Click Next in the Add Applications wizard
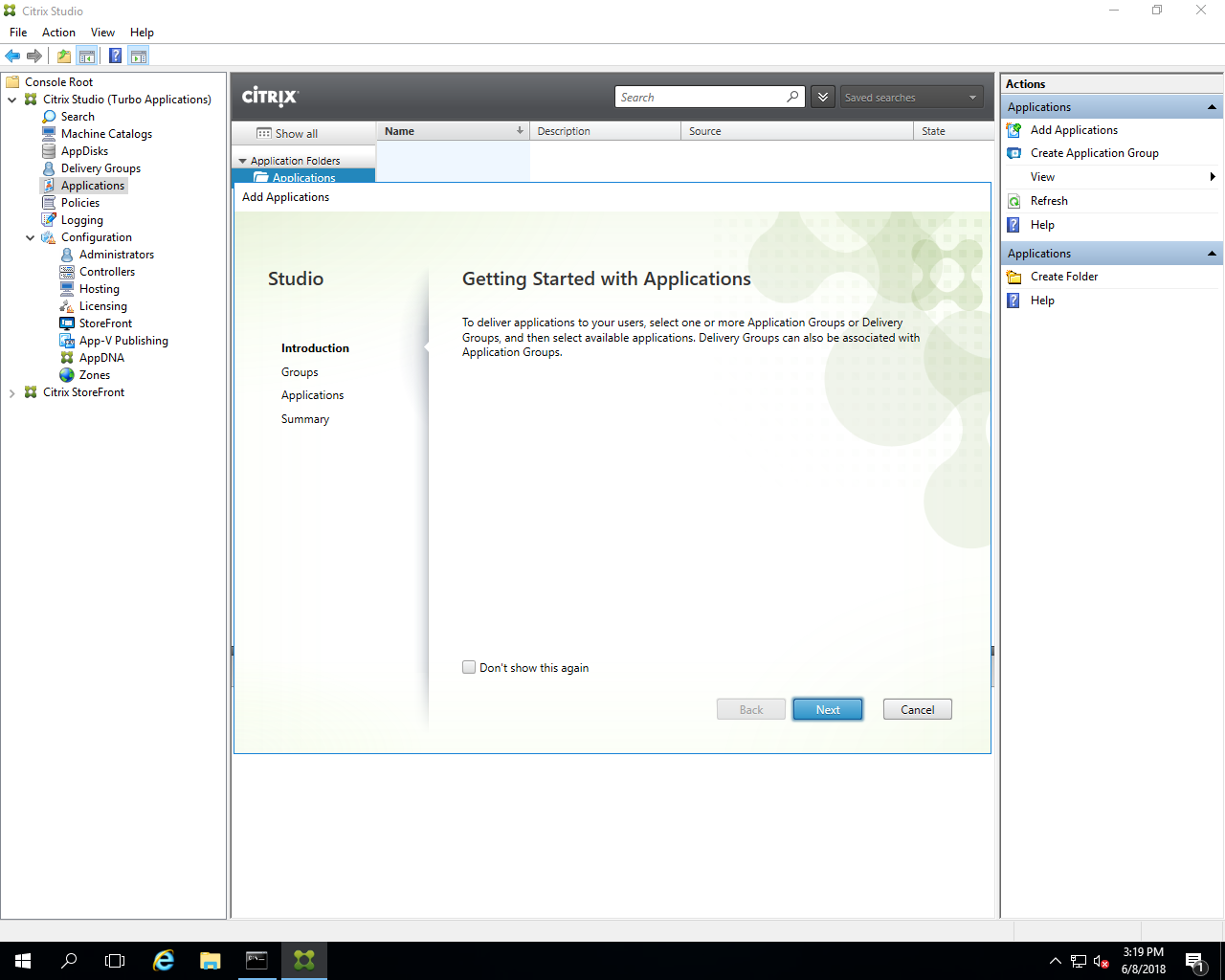 click(x=827, y=709)
